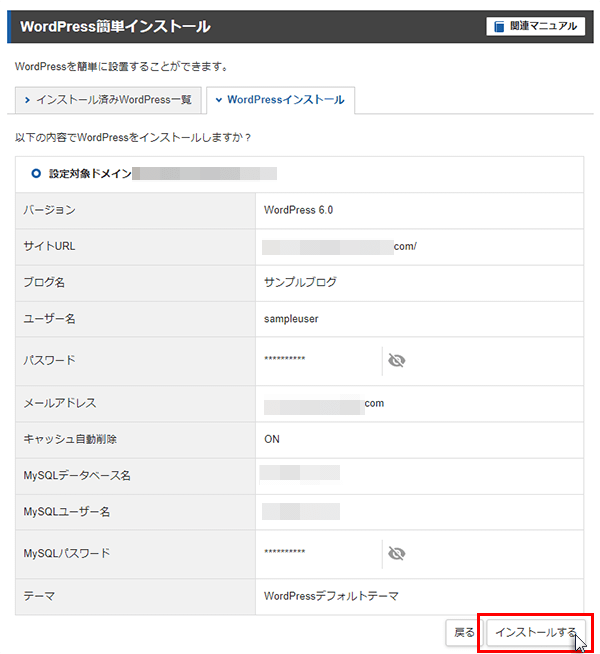Viewport: 600px width, 654px height.
Task: Click the circle icon beside 設定対象ドメイン
Action: (36, 173)
